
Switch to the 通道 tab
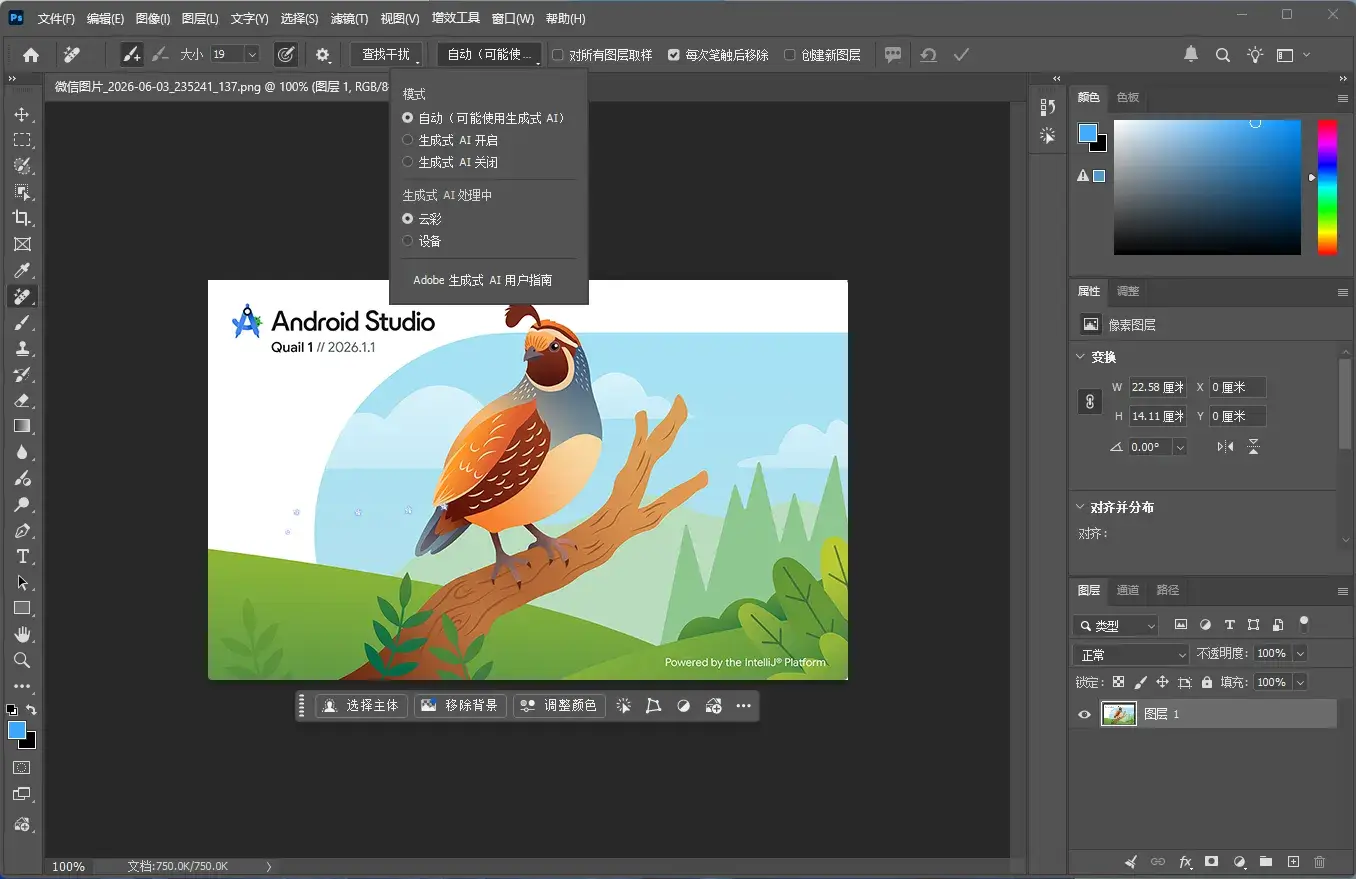click(x=1128, y=590)
